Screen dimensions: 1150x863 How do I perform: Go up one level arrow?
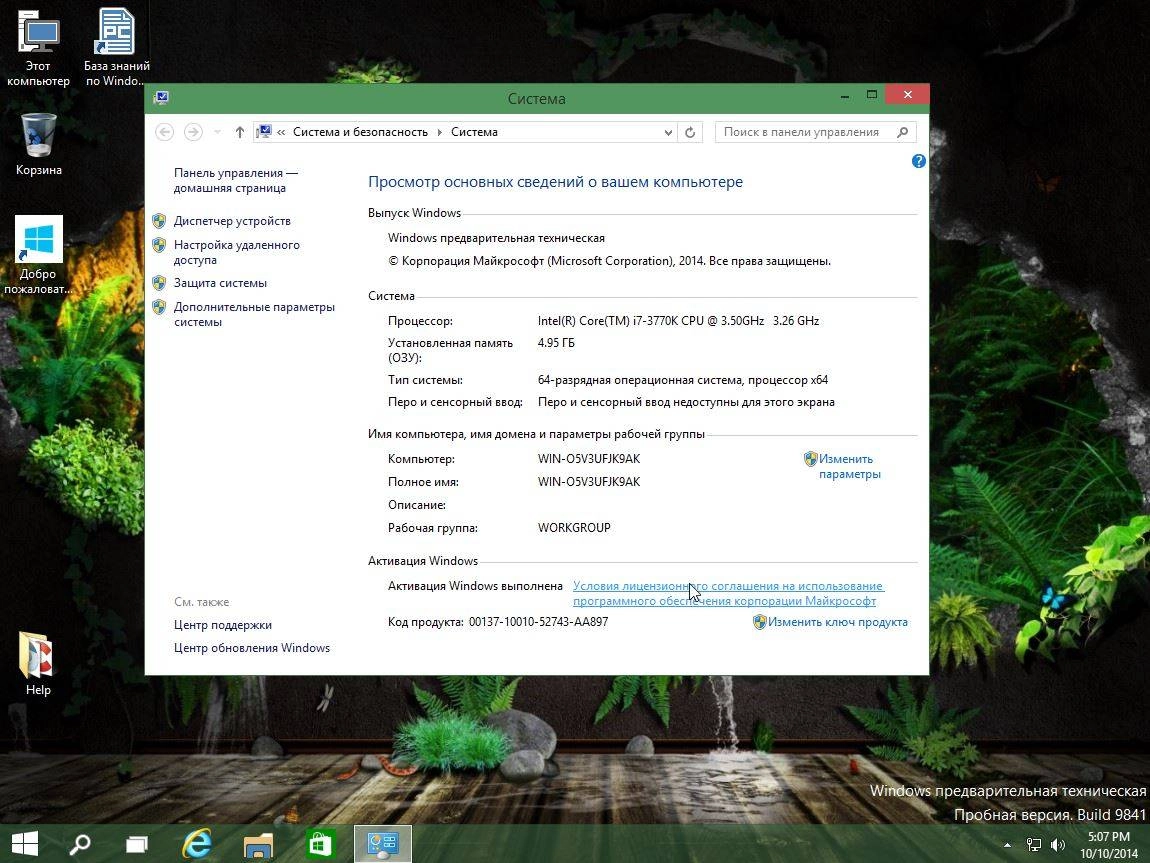(239, 132)
